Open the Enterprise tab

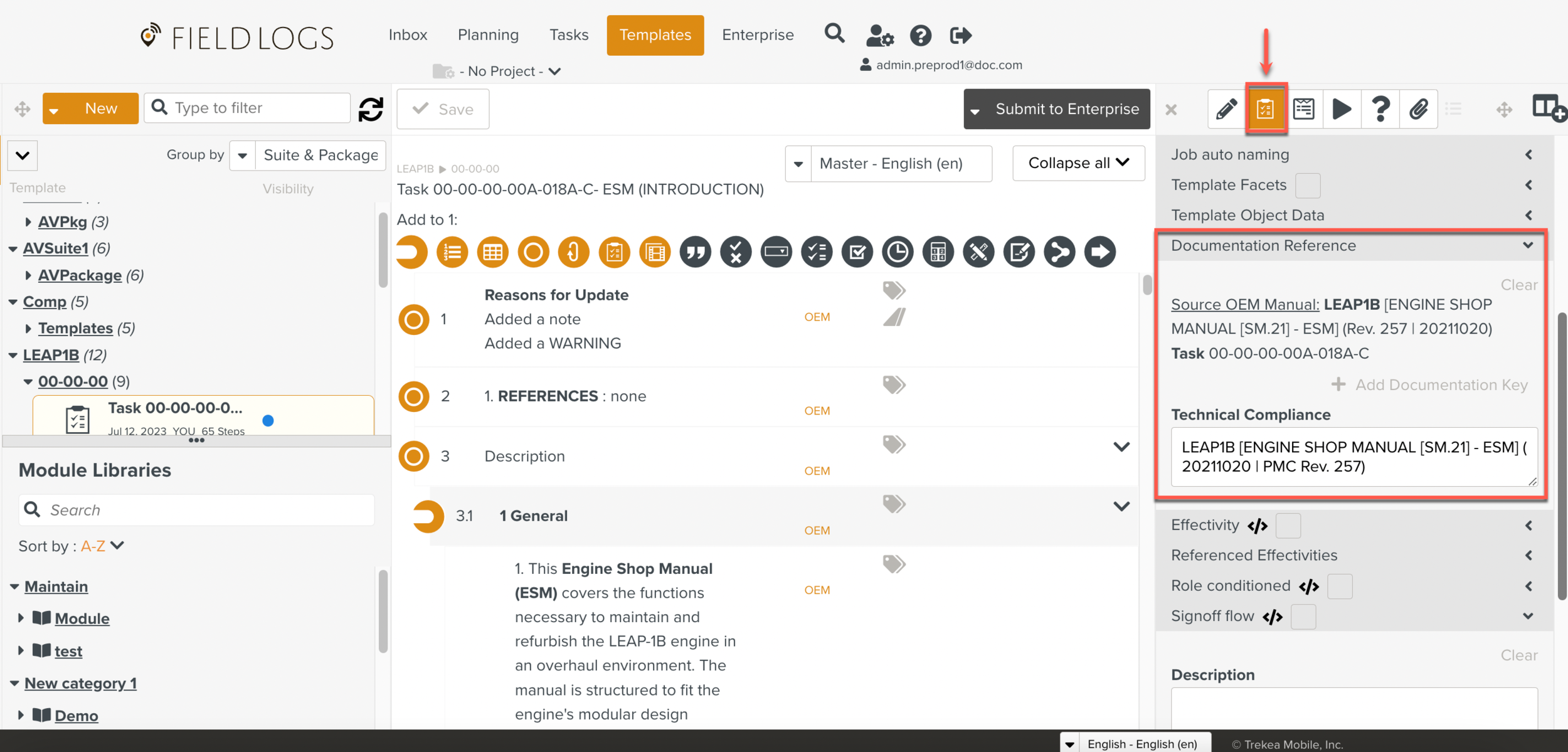(x=758, y=35)
